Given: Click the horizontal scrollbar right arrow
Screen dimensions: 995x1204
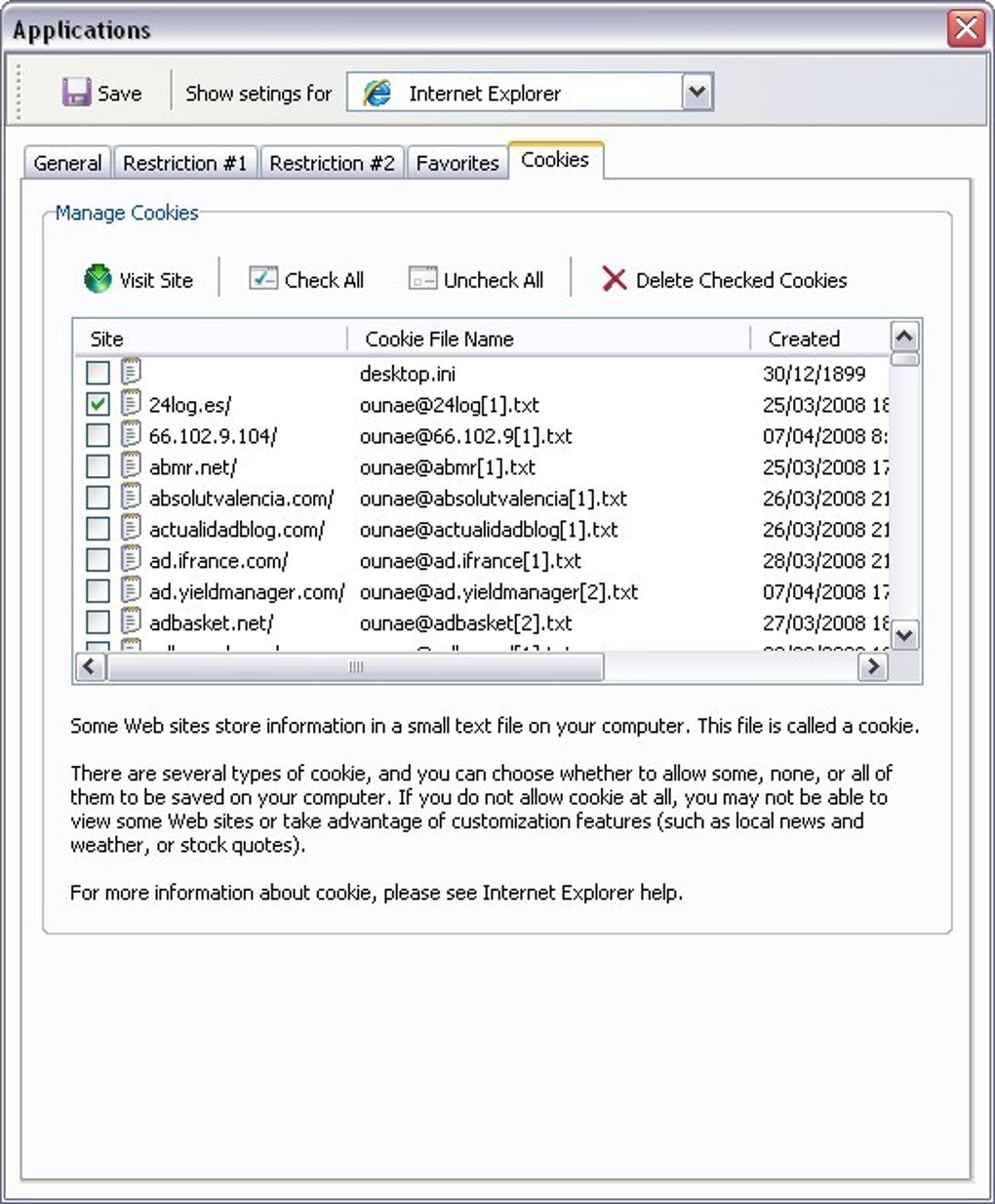Looking at the screenshot, I should click(x=872, y=666).
